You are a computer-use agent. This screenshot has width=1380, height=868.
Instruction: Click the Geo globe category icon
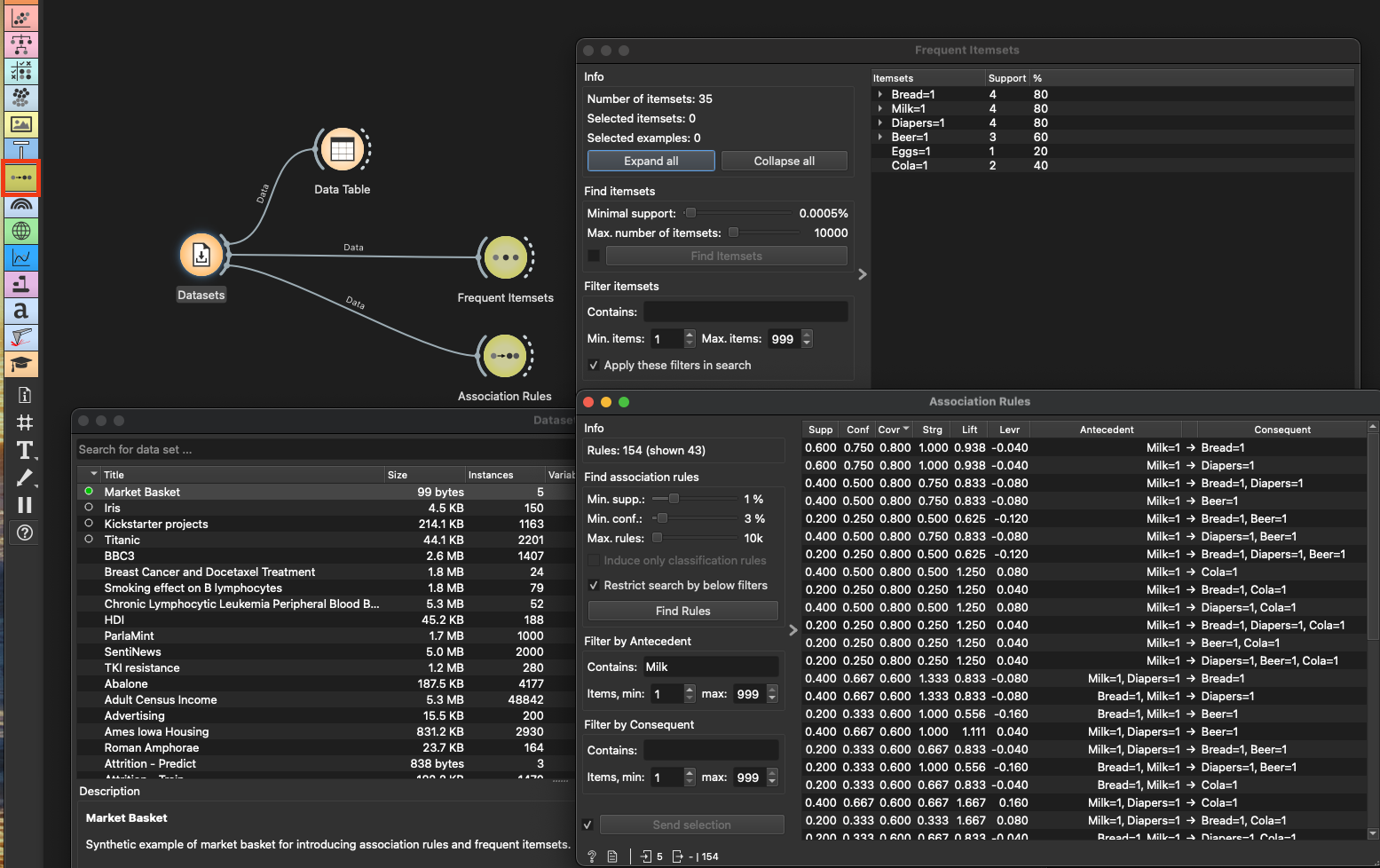point(21,231)
